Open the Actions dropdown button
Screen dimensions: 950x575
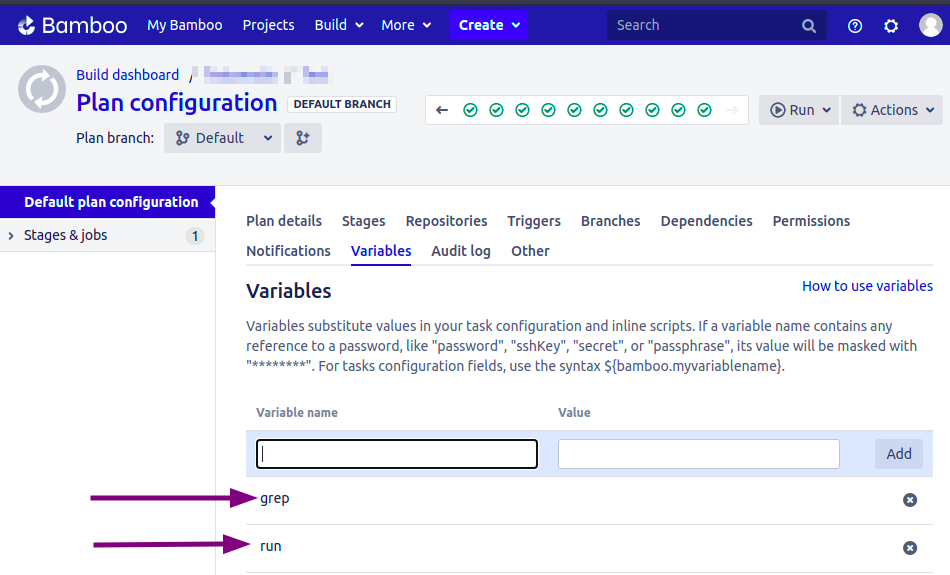pyautogui.click(x=892, y=110)
